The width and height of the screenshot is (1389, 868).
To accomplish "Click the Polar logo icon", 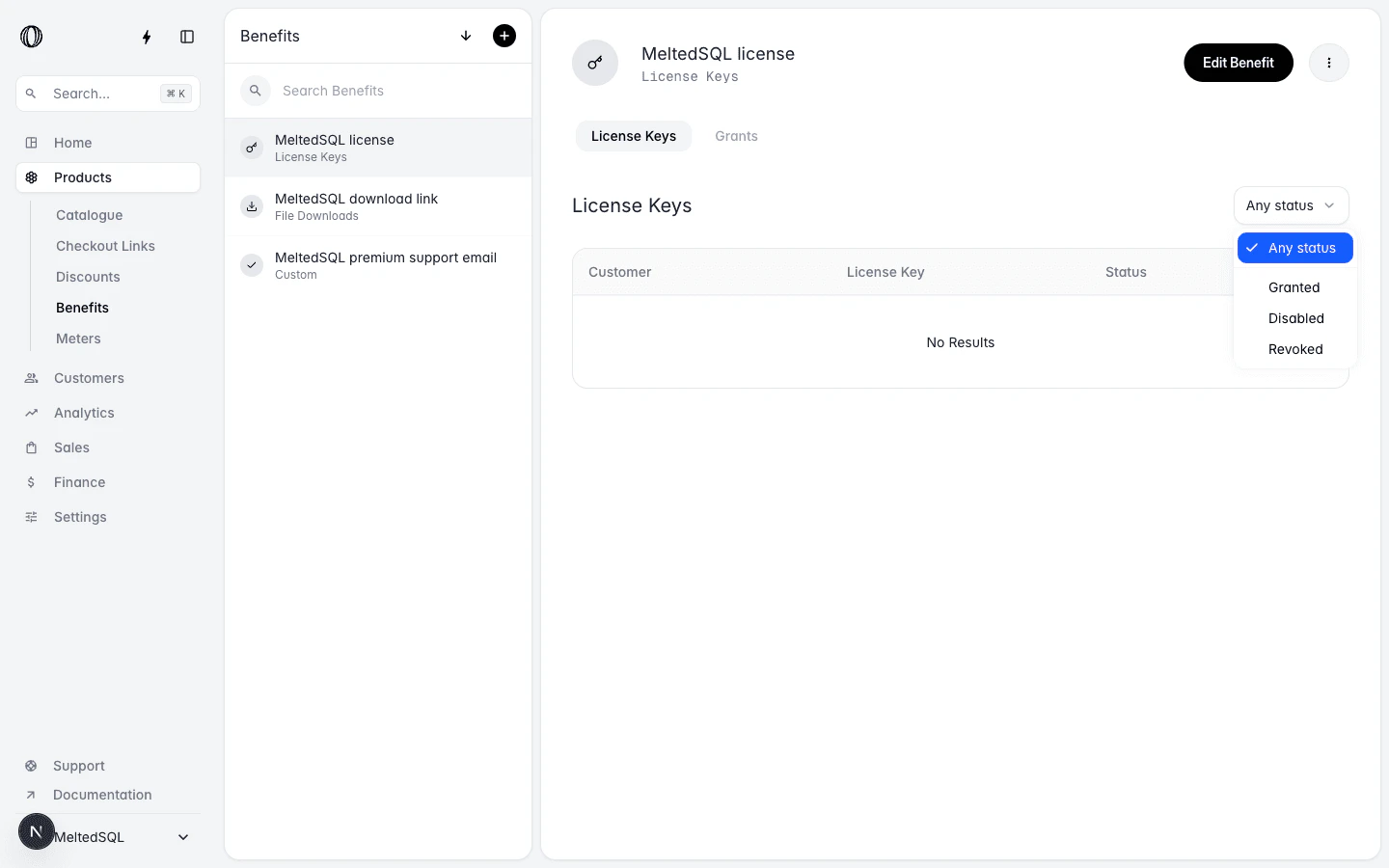I will [x=32, y=37].
